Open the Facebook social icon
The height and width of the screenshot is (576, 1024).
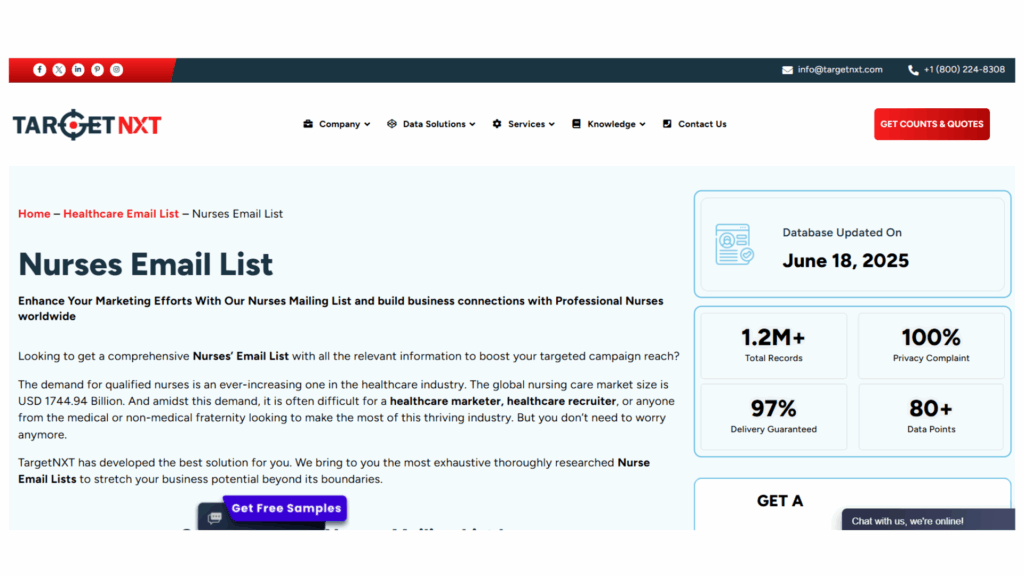tap(40, 70)
